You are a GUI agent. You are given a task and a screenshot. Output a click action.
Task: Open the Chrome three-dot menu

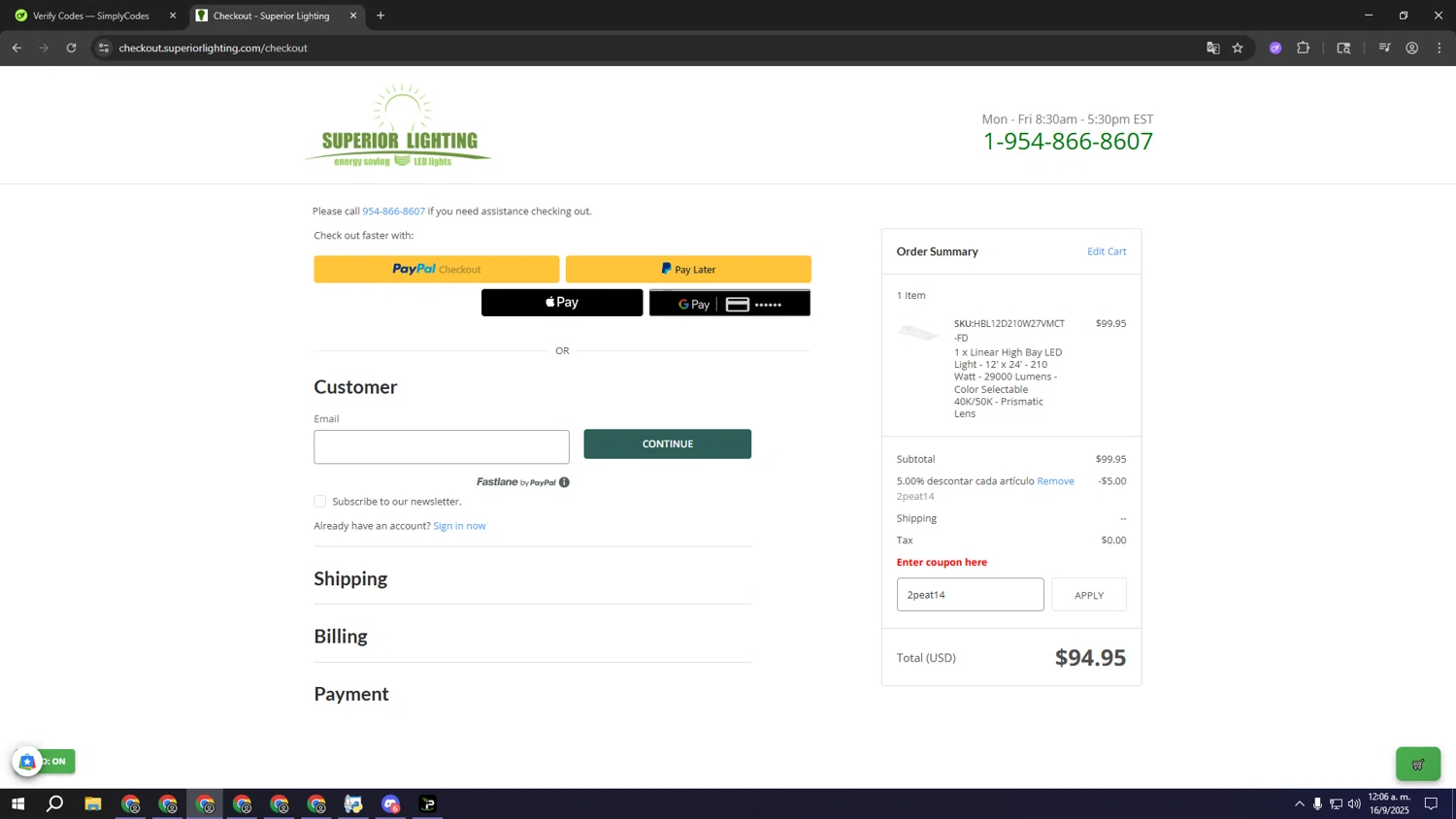pos(1439,48)
